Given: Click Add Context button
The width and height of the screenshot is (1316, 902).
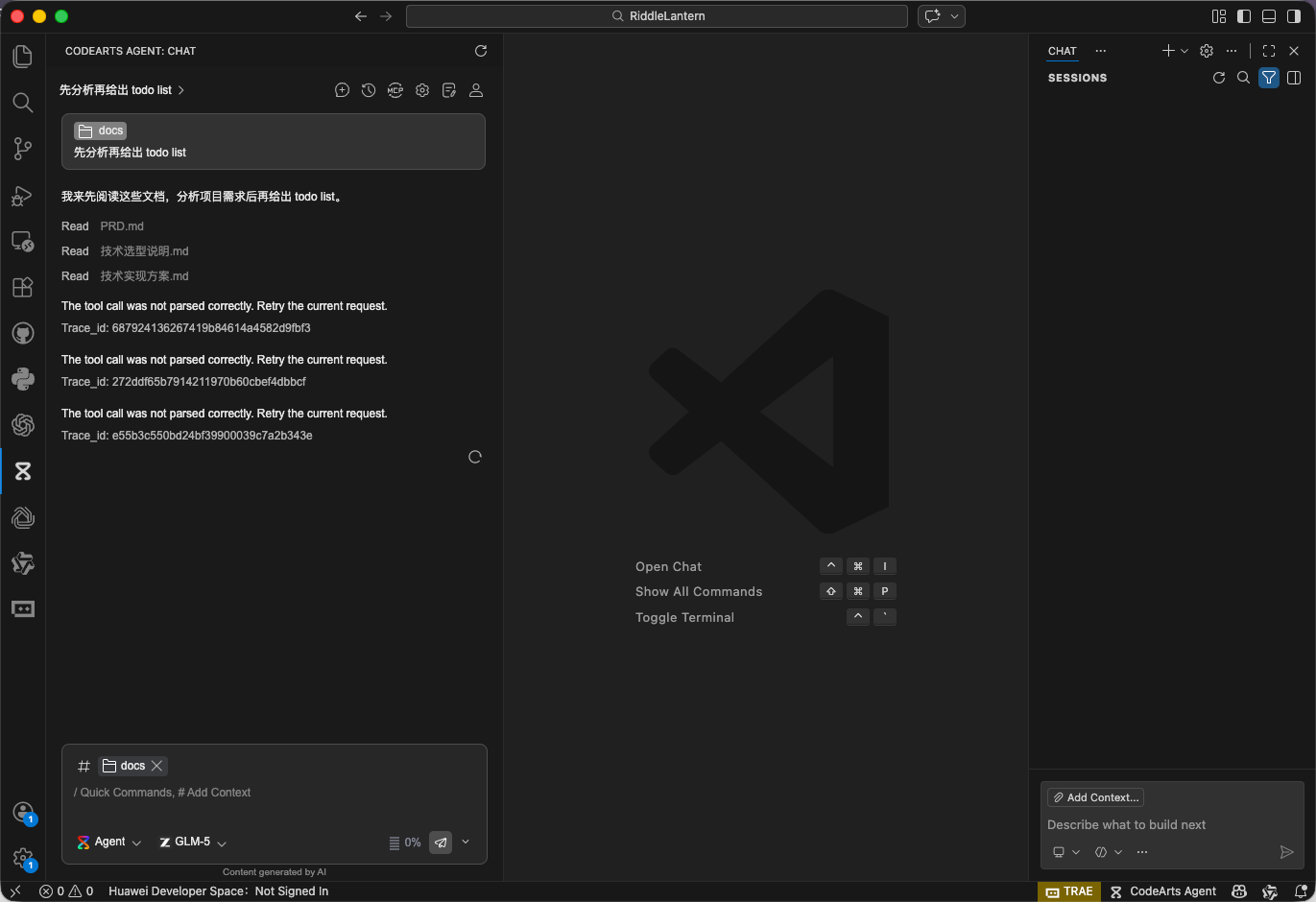Looking at the screenshot, I should click(1096, 797).
